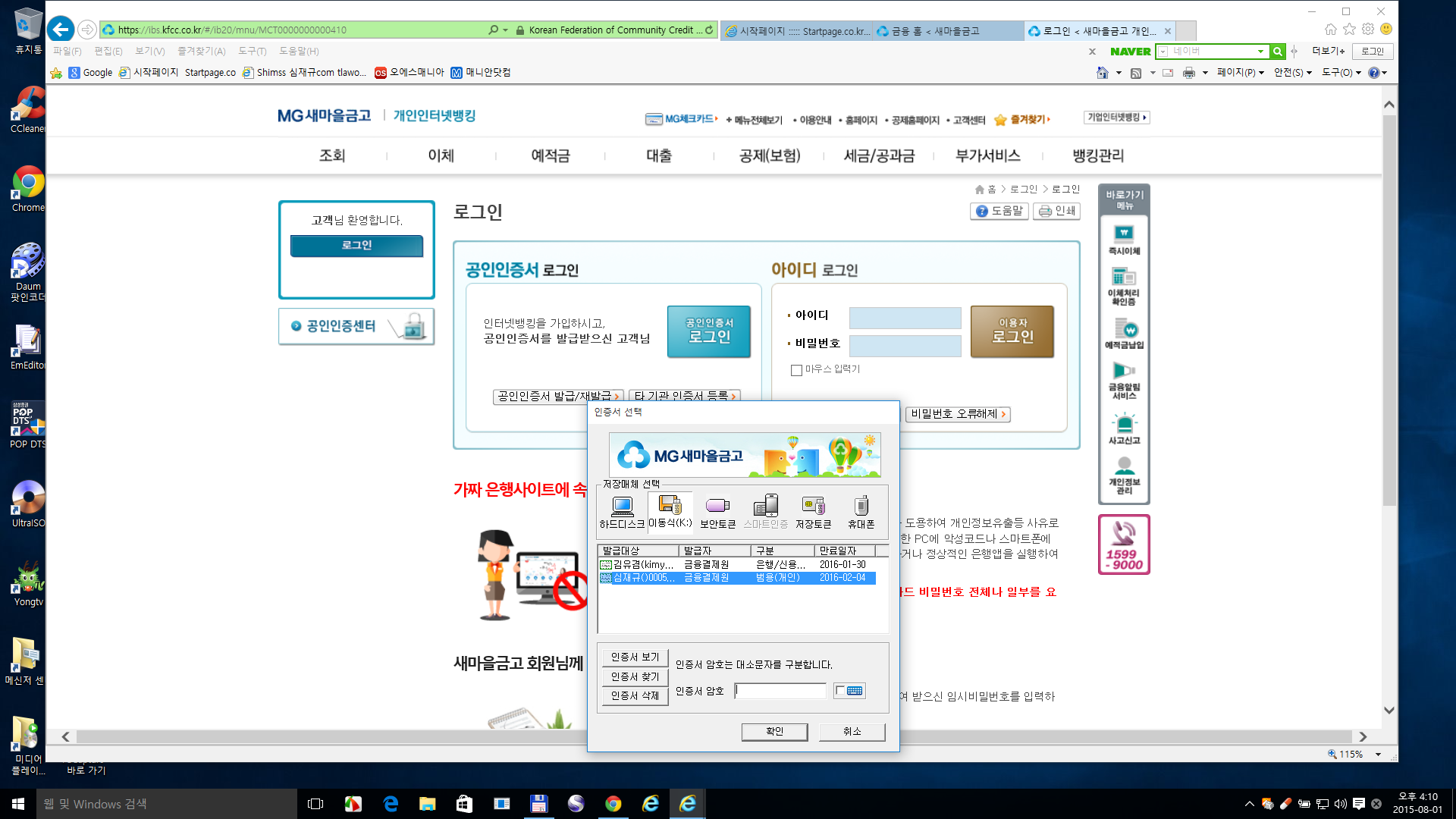Image resolution: width=1456 pixels, height=819 pixels.
Task: Select the 김유겸 certificate row
Action: coord(737,564)
